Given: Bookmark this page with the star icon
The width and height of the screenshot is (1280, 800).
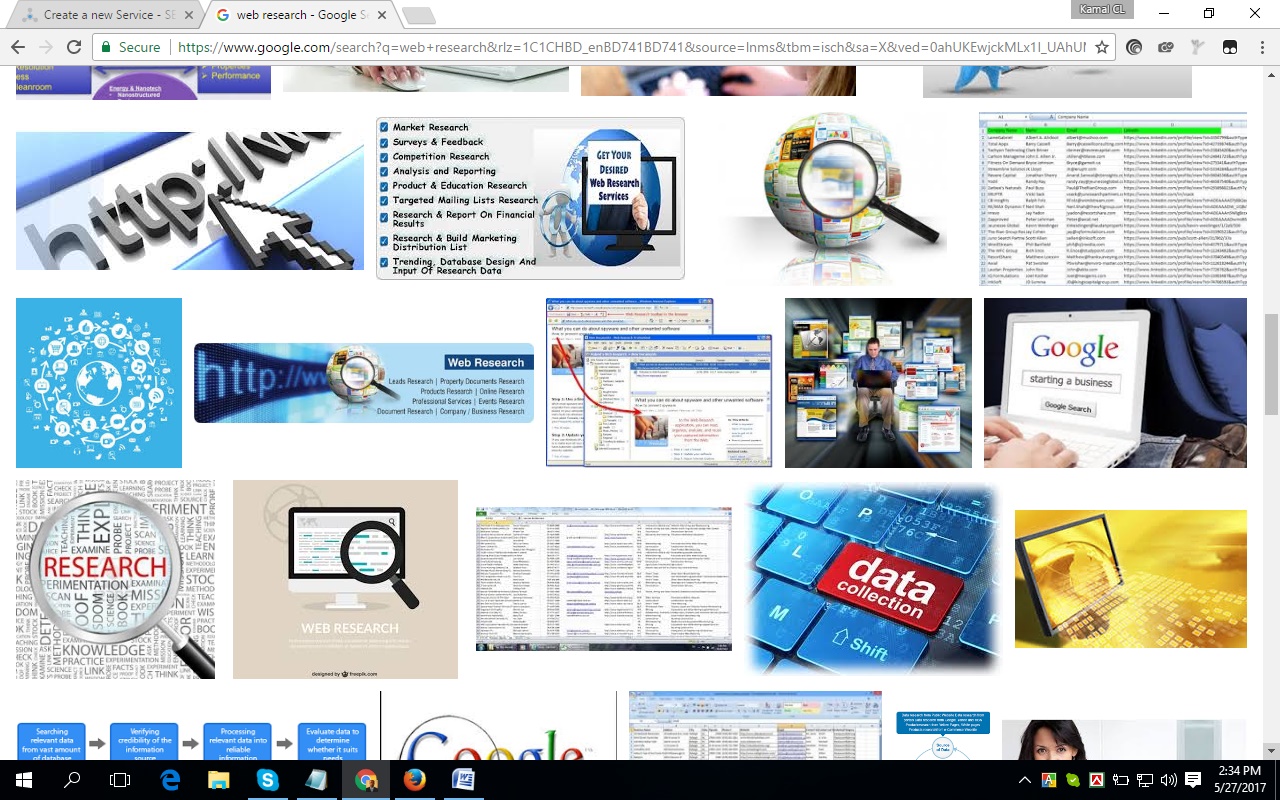Looking at the screenshot, I should 1102,47.
